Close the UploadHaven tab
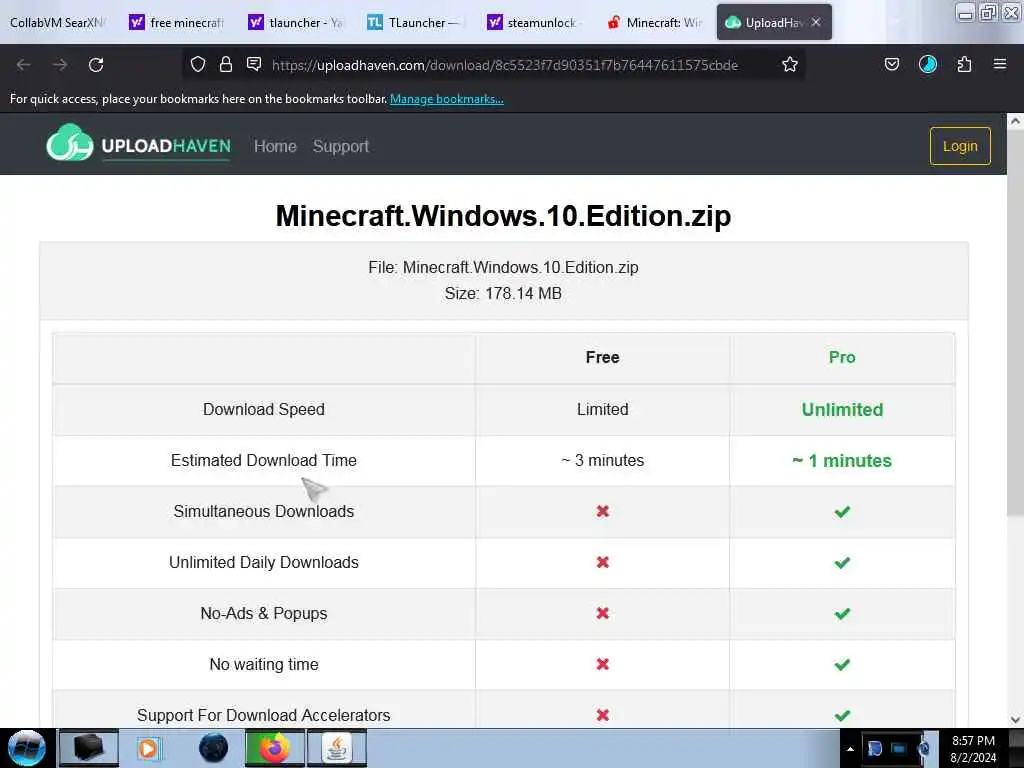Screen dimensions: 1024x768 (x=816, y=22)
